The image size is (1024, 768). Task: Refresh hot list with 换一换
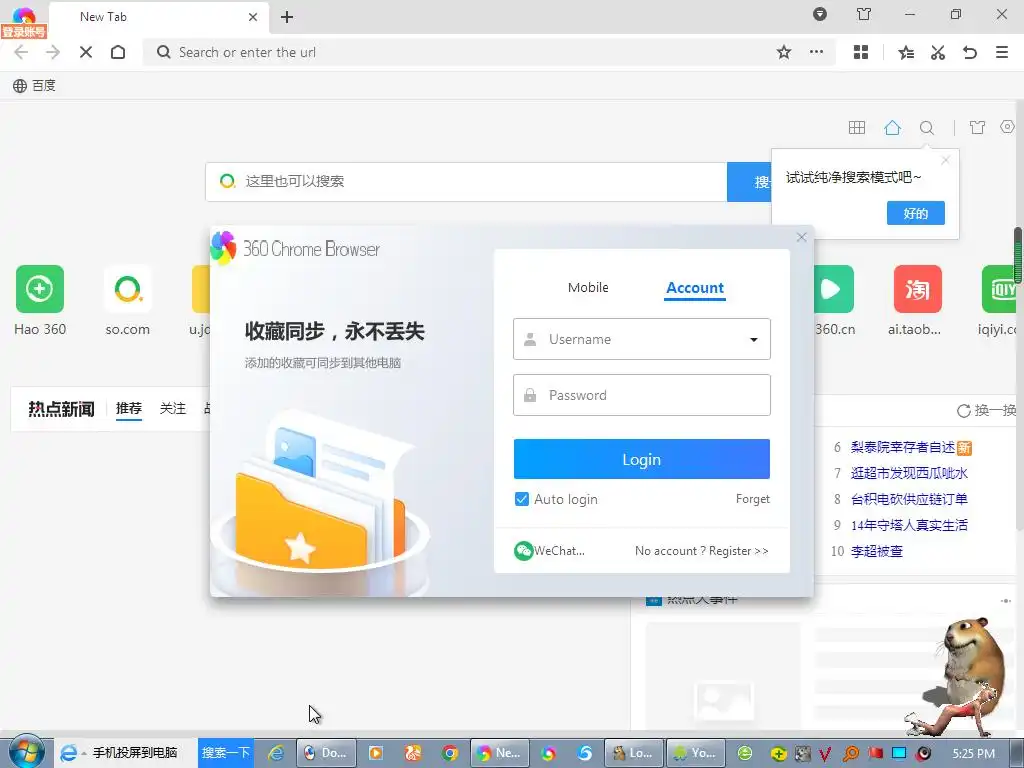[x=986, y=410]
